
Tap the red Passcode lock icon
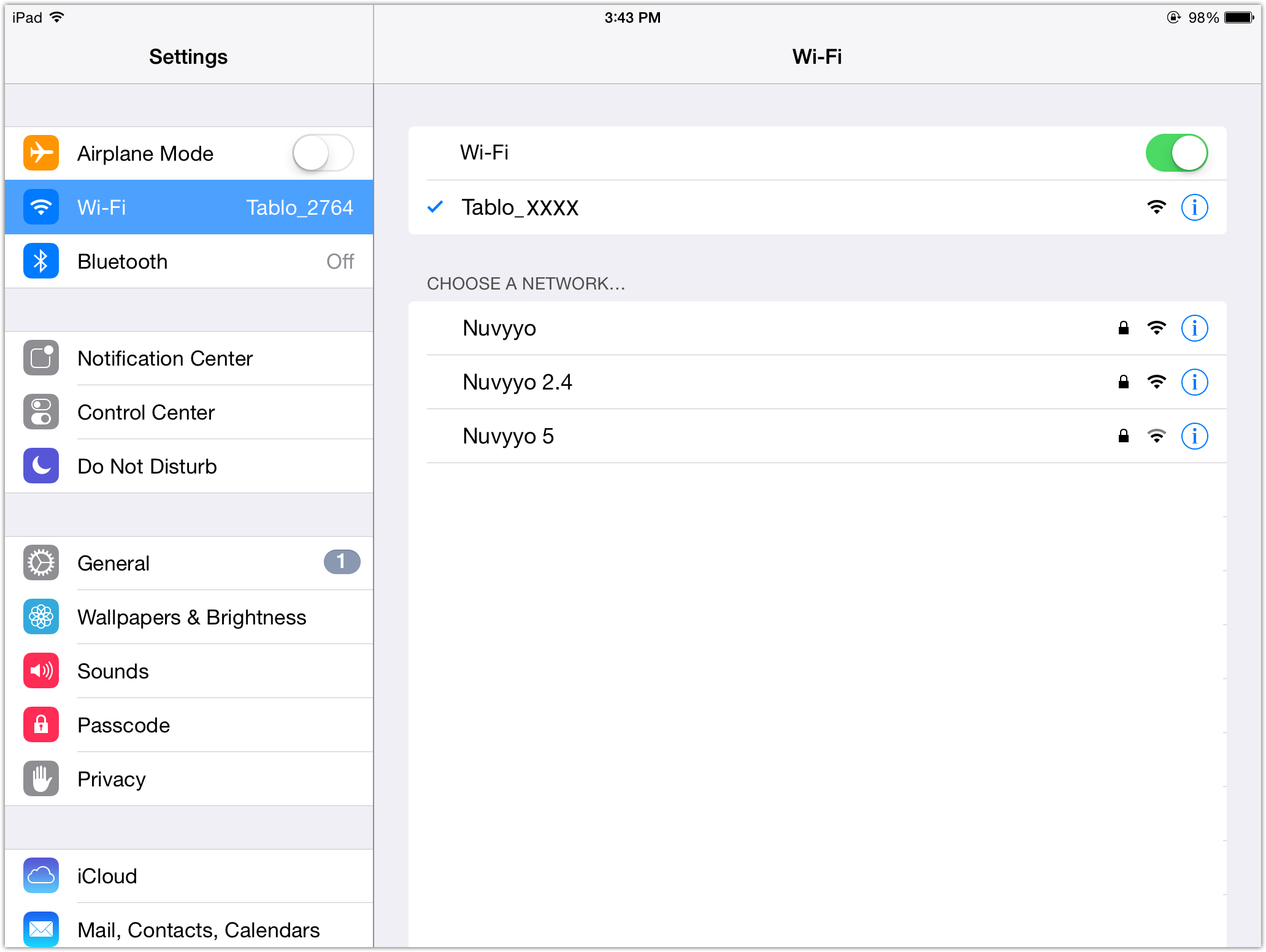click(41, 725)
